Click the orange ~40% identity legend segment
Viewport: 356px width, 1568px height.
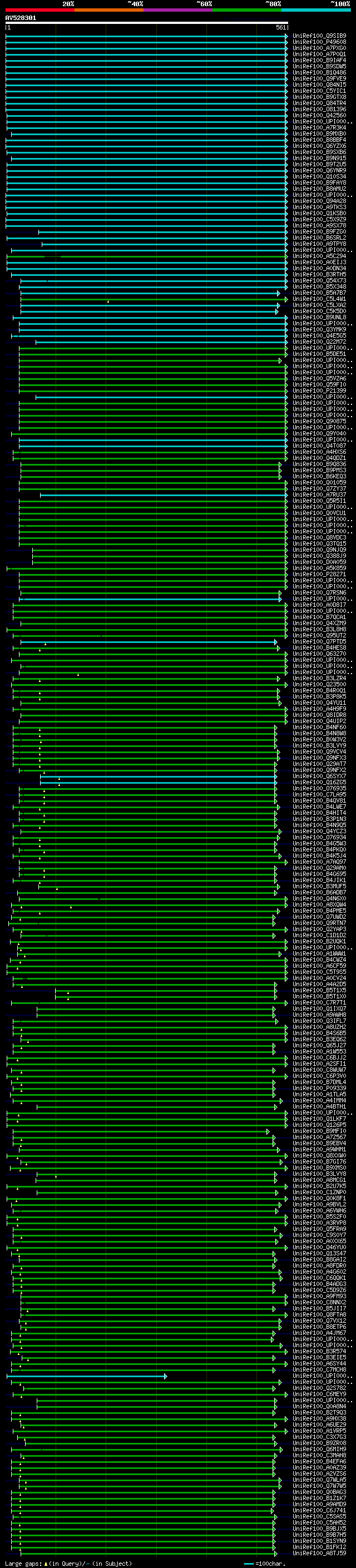(110, 10)
